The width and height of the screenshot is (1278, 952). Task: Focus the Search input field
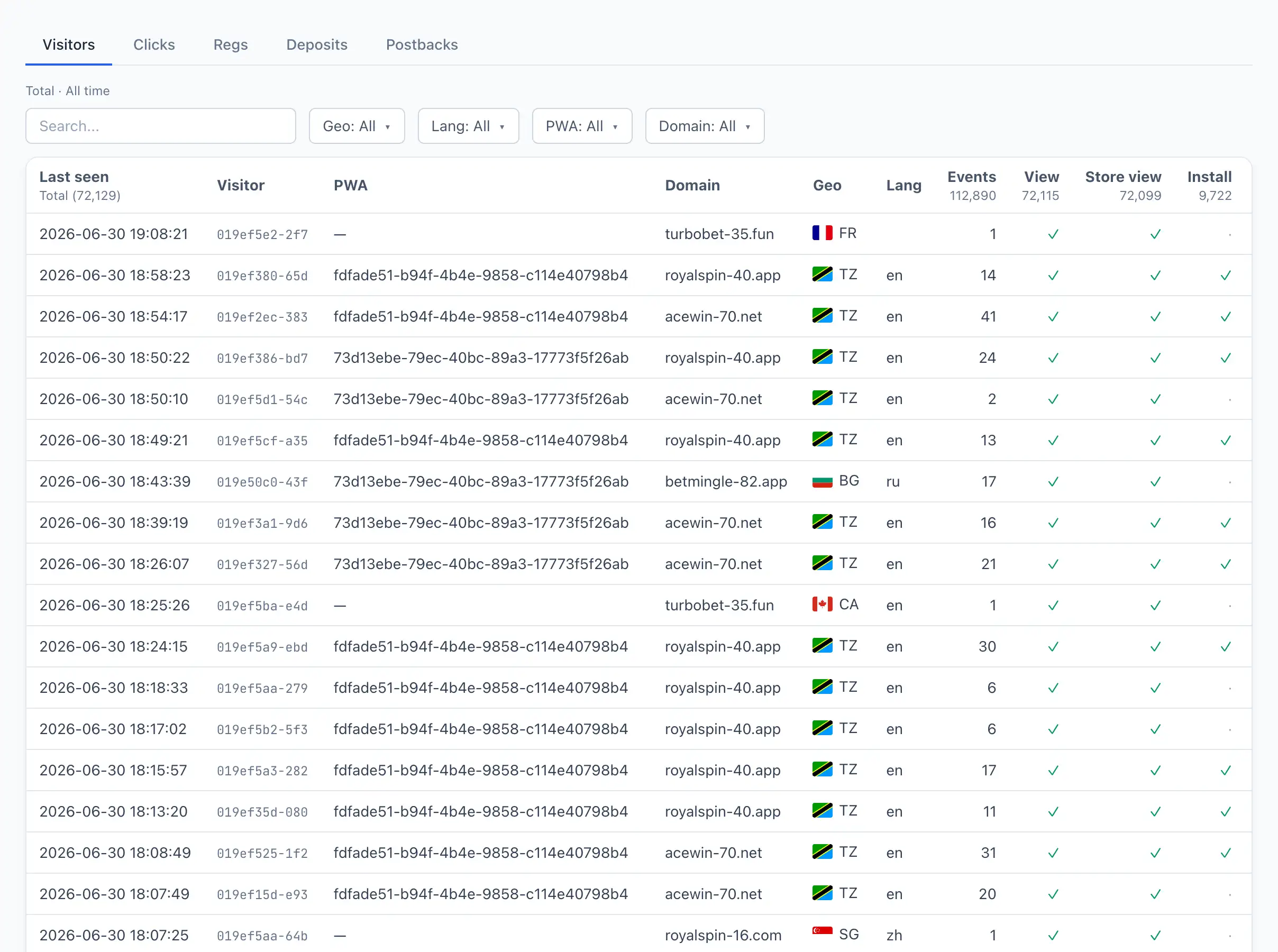161,126
